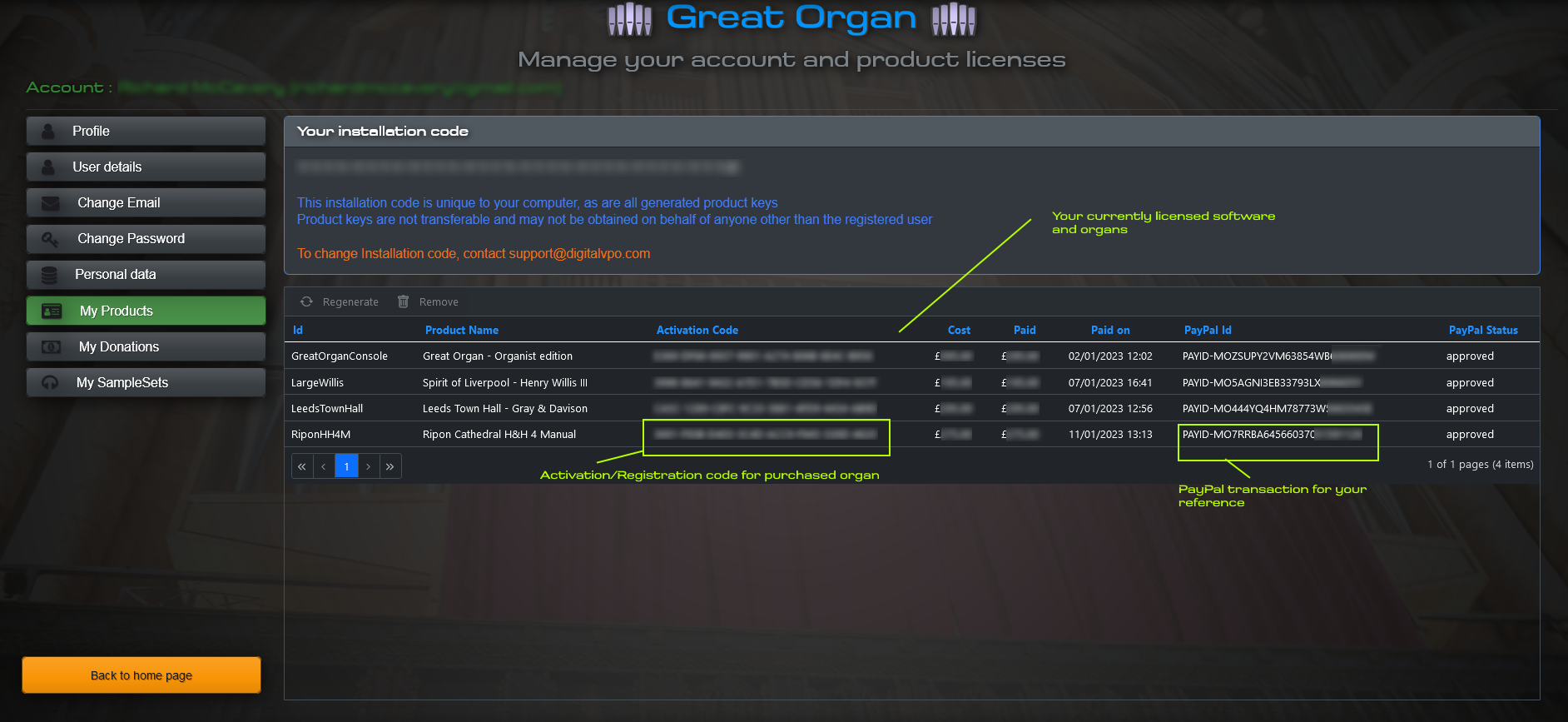
Task: Sort by PayPal Id column header
Action: click(1208, 330)
